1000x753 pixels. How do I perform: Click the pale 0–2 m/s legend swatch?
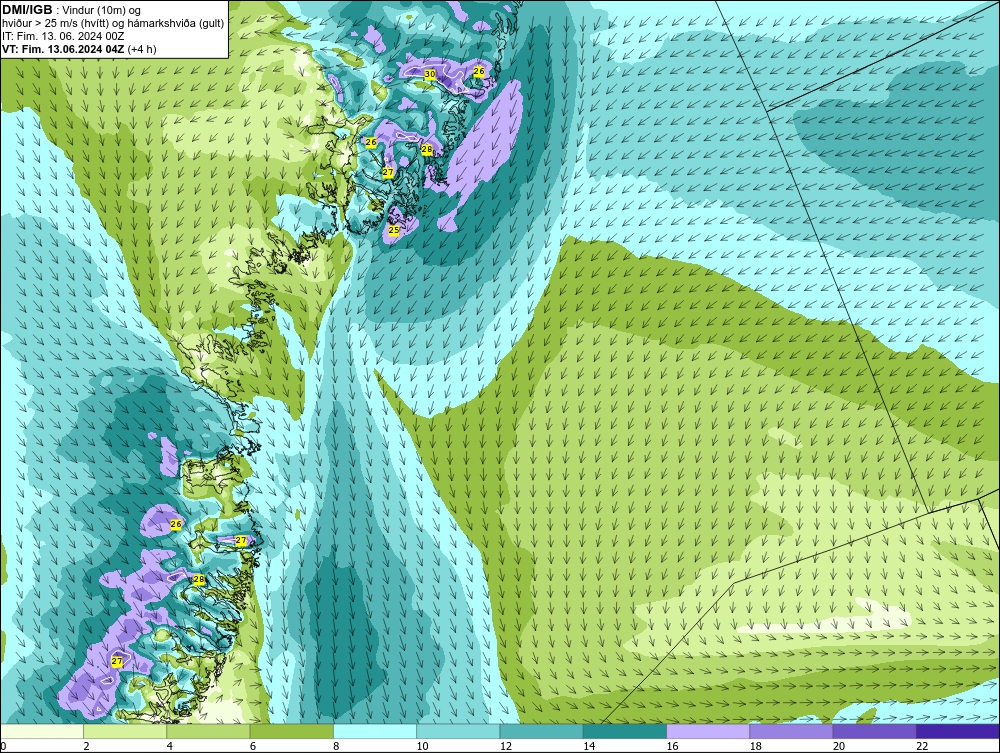(x=41, y=731)
